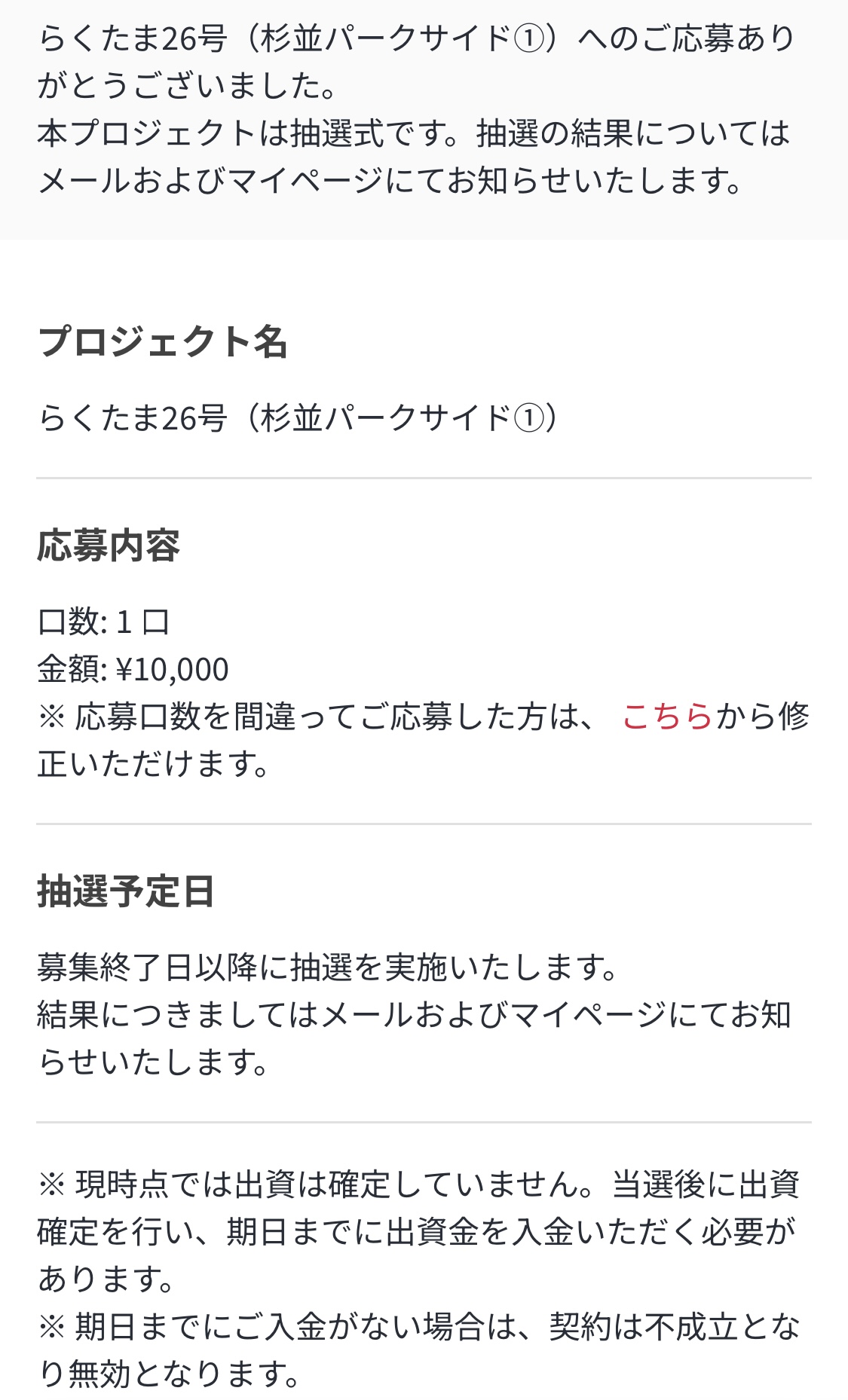Image resolution: width=848 pixels, height=1400 pixels.
Task: Select メールおよびマイページ line in top banner
Action: coord(389,182)
